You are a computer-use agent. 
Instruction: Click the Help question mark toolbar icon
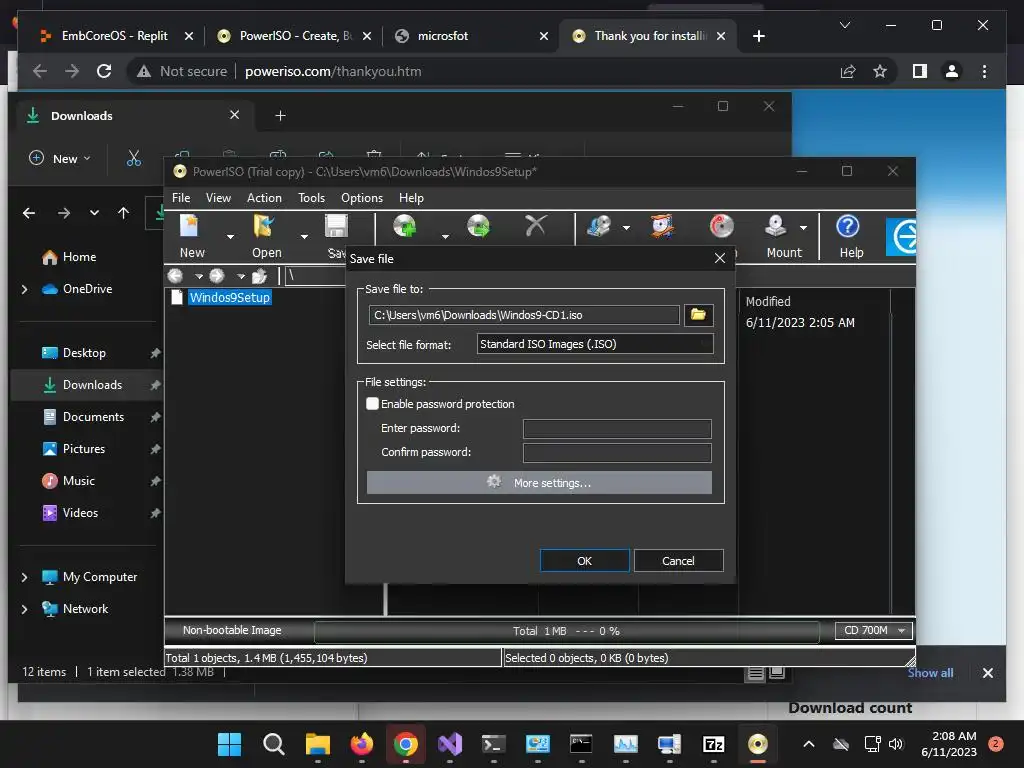tap(848, 227)
